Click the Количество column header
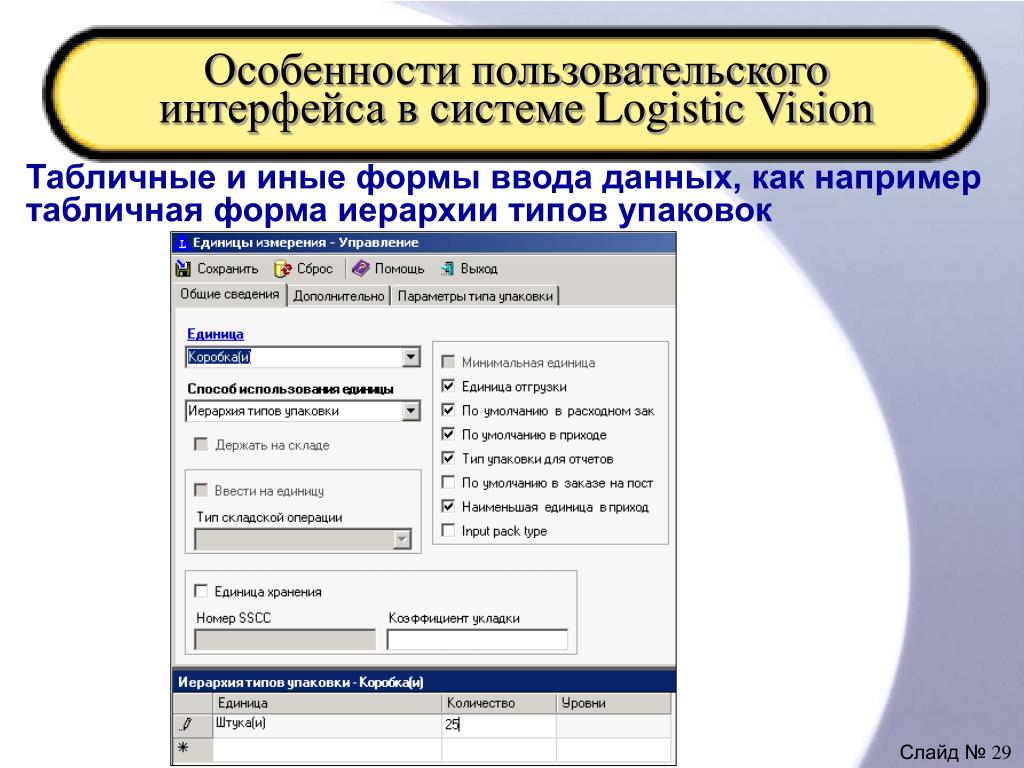 pos(499,703)
